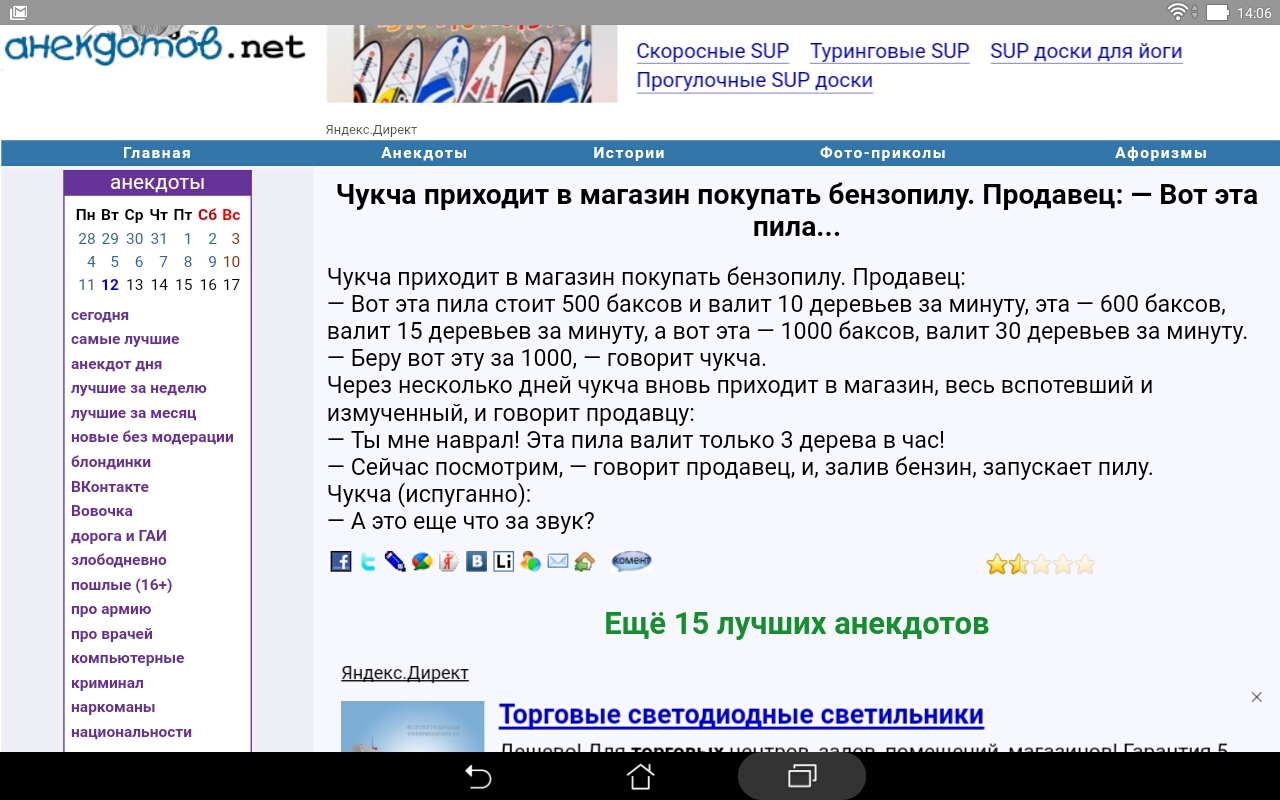Screen dimensions: 1280x800
Task: Share the joke on Twitter
Action: click(x=367, y=561)
